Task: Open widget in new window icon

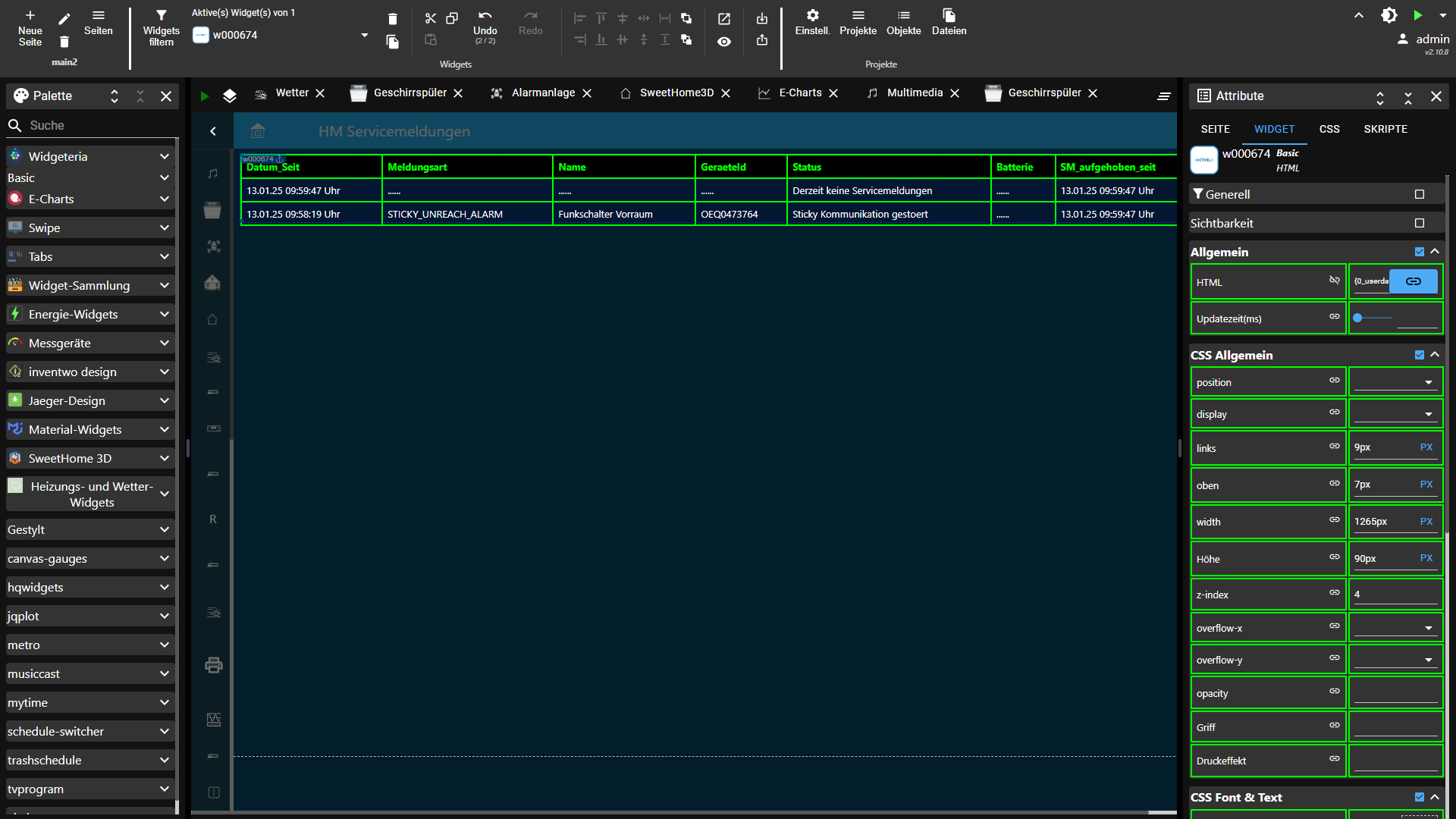Action: 724,18
